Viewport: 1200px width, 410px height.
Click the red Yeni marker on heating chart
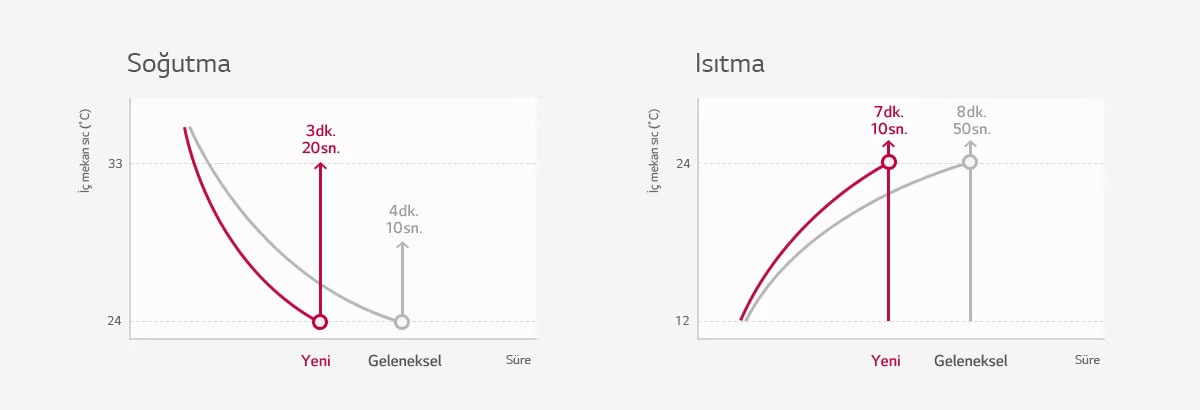point(888,162)
